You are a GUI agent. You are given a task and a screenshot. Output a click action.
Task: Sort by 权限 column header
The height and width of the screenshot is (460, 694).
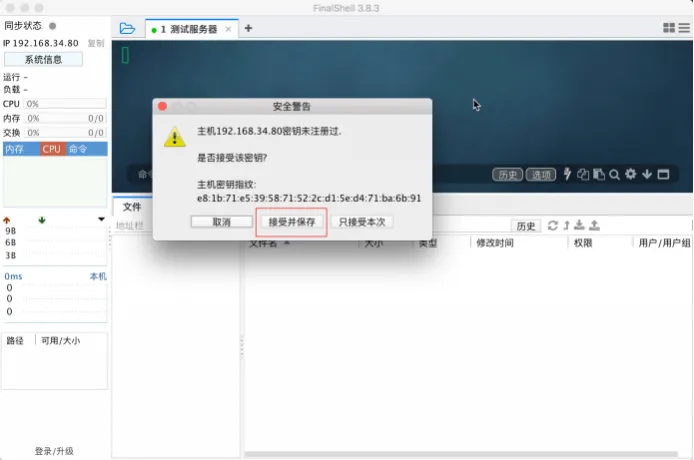coord(600,243)
